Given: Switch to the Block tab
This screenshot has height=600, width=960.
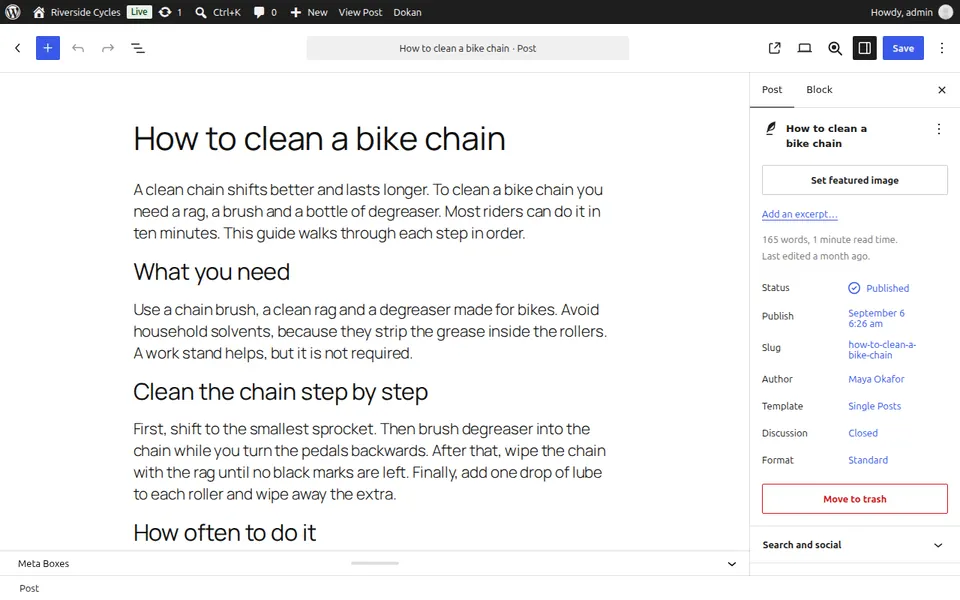Looking at the screenshot, I should [x=819, y=90].
